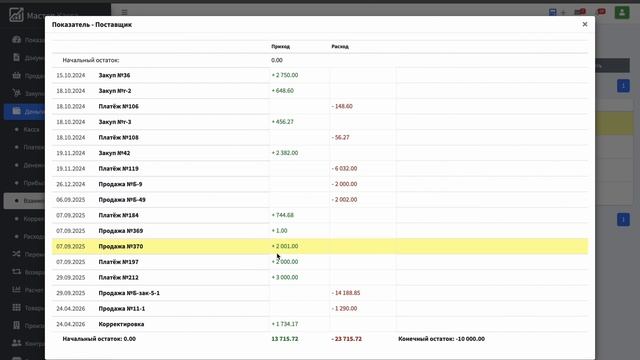Open the shuffle-arrows transfer sidebar icon
This screenshot has height=360, width=640.
16,254
